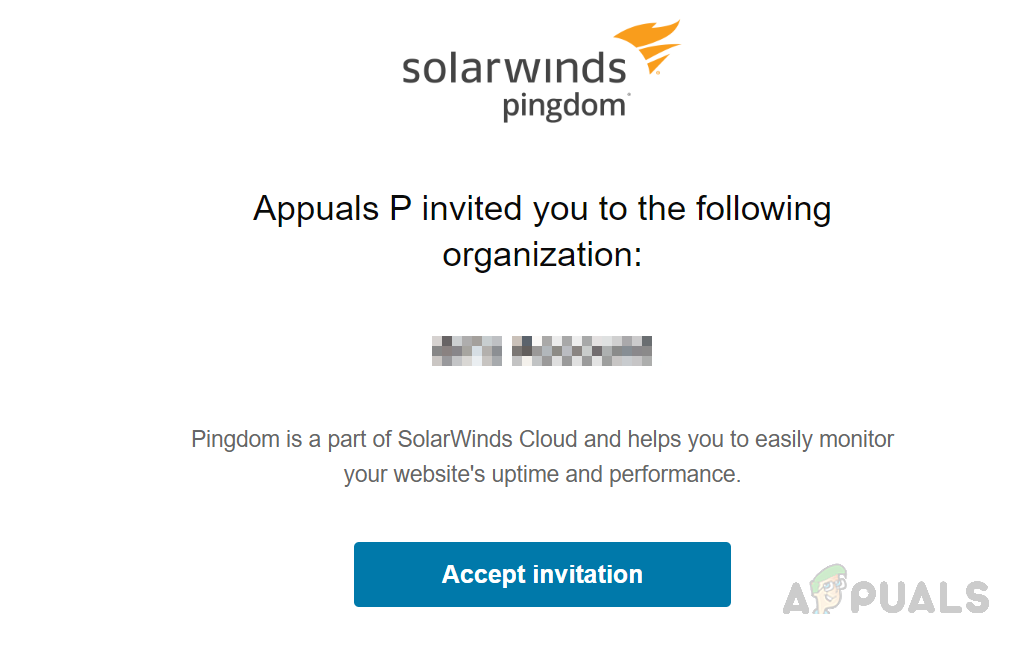Click the left blurred block of organization name
The width and height of the screenshot is (1030, 659).
pyautogui.click(x=466, y=351)
